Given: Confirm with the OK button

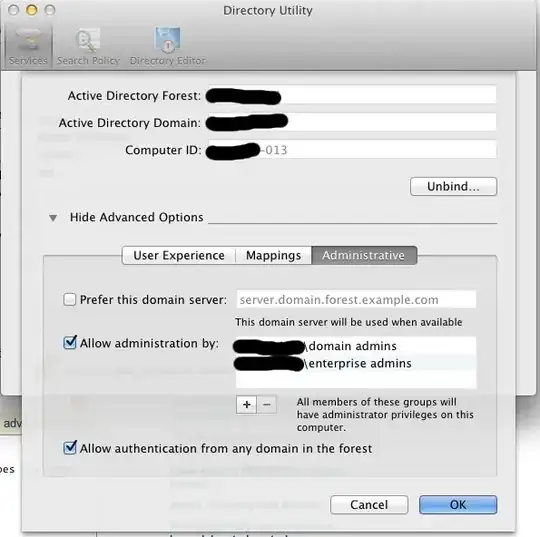Looking at the screenshot, I should 458,505.
